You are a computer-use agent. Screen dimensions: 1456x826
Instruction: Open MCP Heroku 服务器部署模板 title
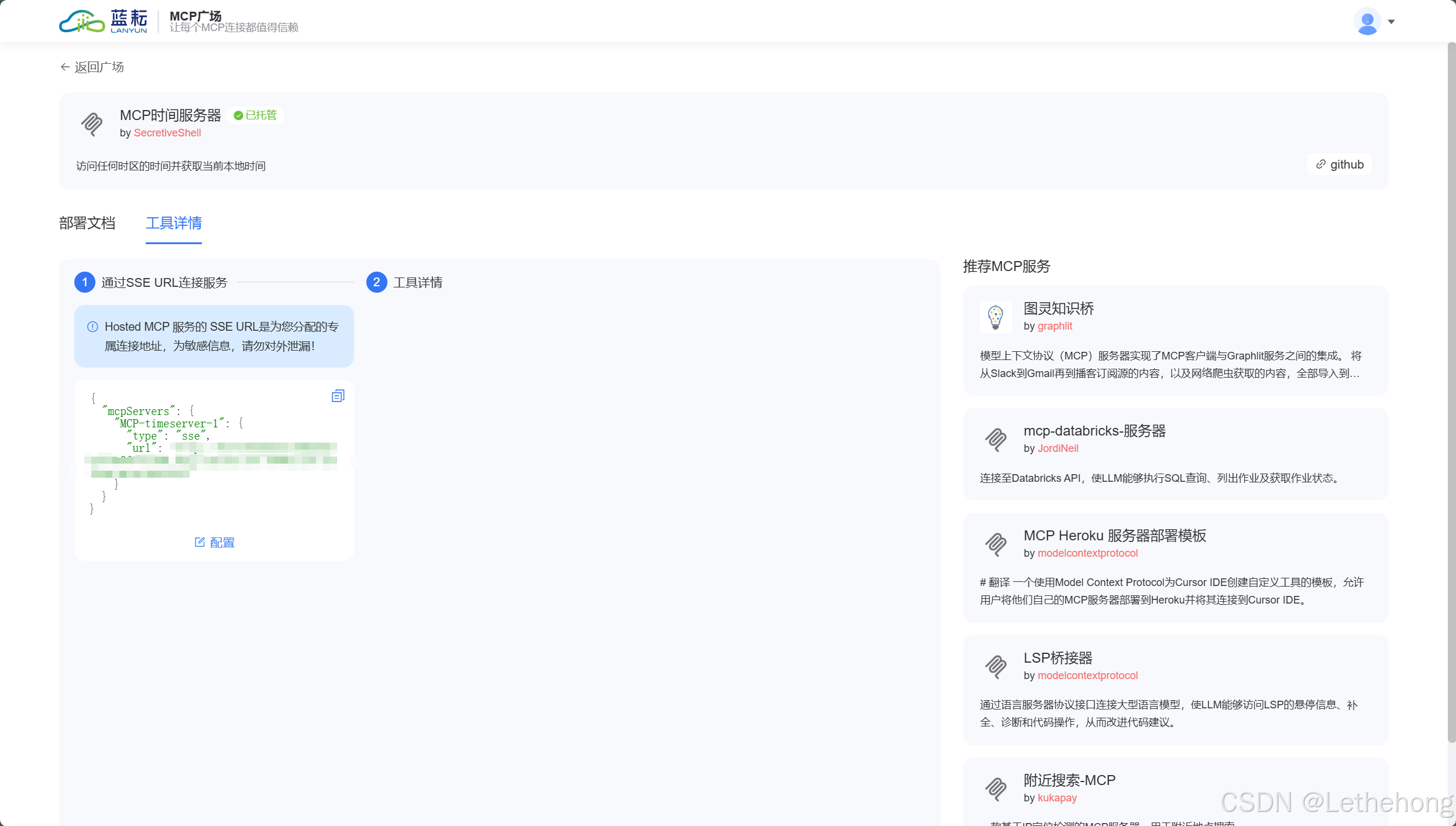pyautogui.click(x=1115, y=536)
